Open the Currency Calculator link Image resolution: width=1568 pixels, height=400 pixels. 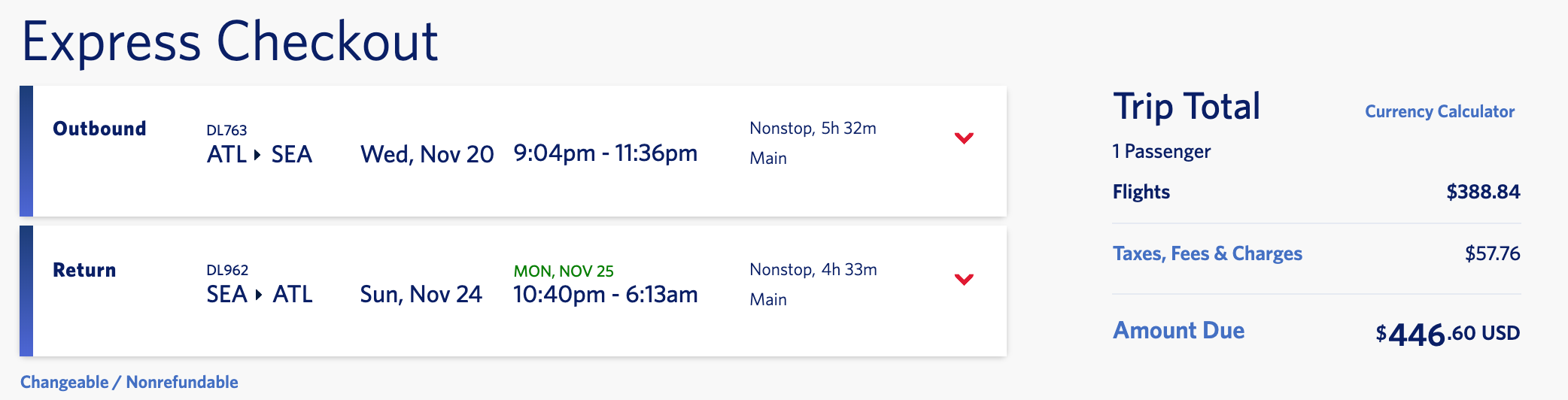[x=1439, y=112]
